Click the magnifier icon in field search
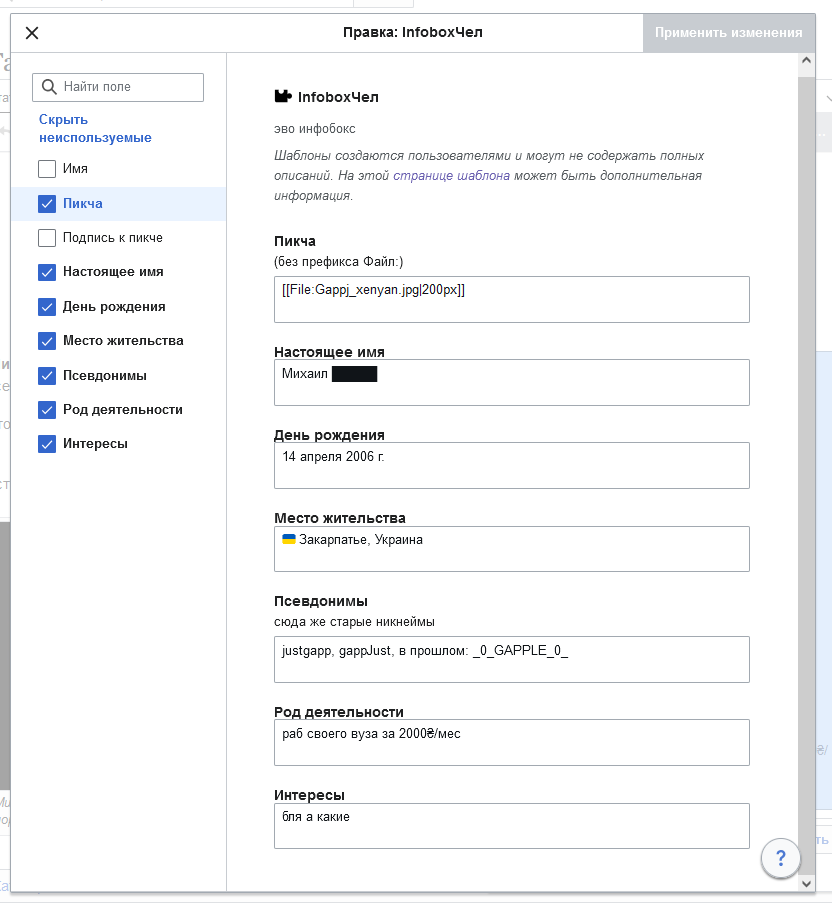 [x=49, y=87]
